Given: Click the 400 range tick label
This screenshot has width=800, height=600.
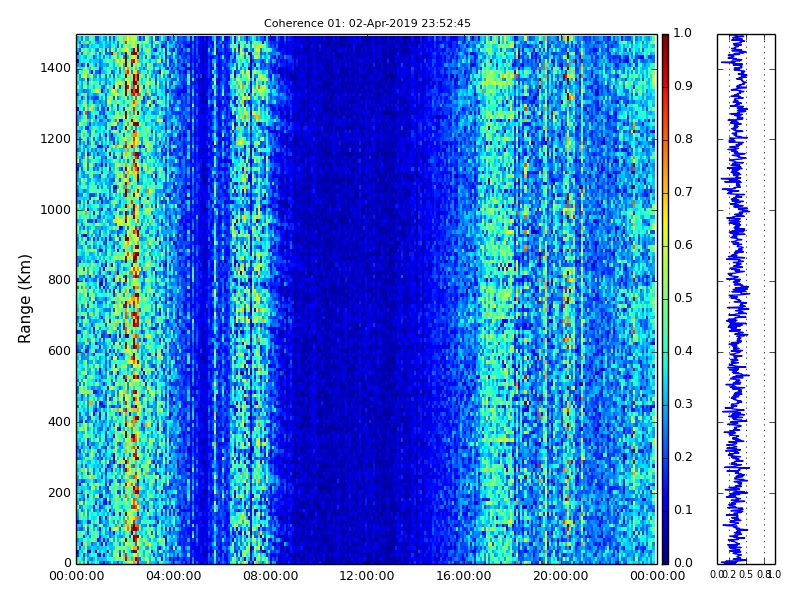Looking at the screenshot, I should [x=59, y=422].
